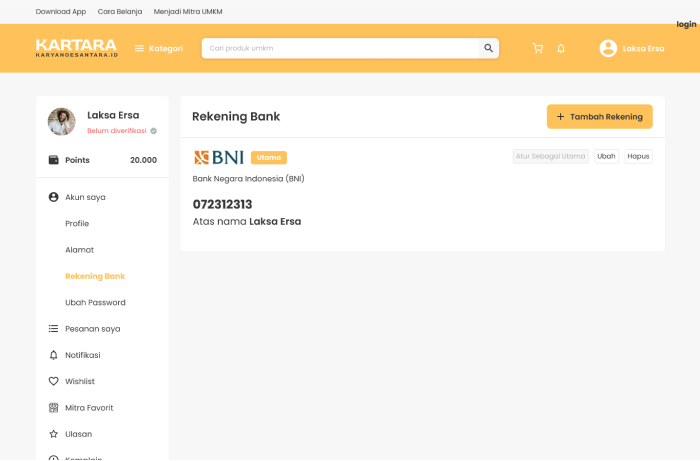The height and width of the screenshot is (461, 700).
Task: Click the Utama badge
Action: click(269, 158)
